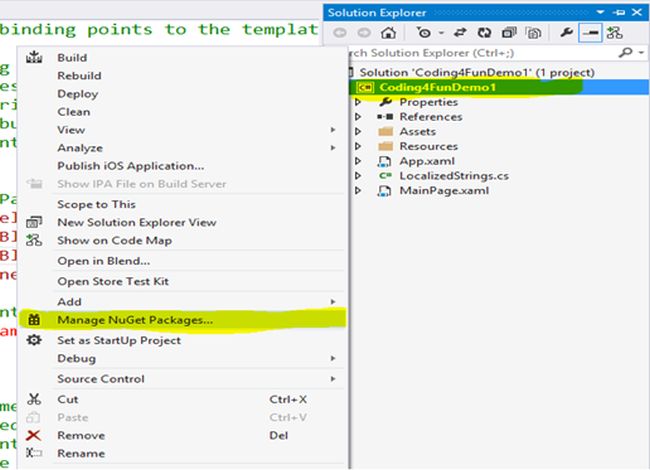Select Solution 'Coding4FunDemo1' node

tap(477, 73)
